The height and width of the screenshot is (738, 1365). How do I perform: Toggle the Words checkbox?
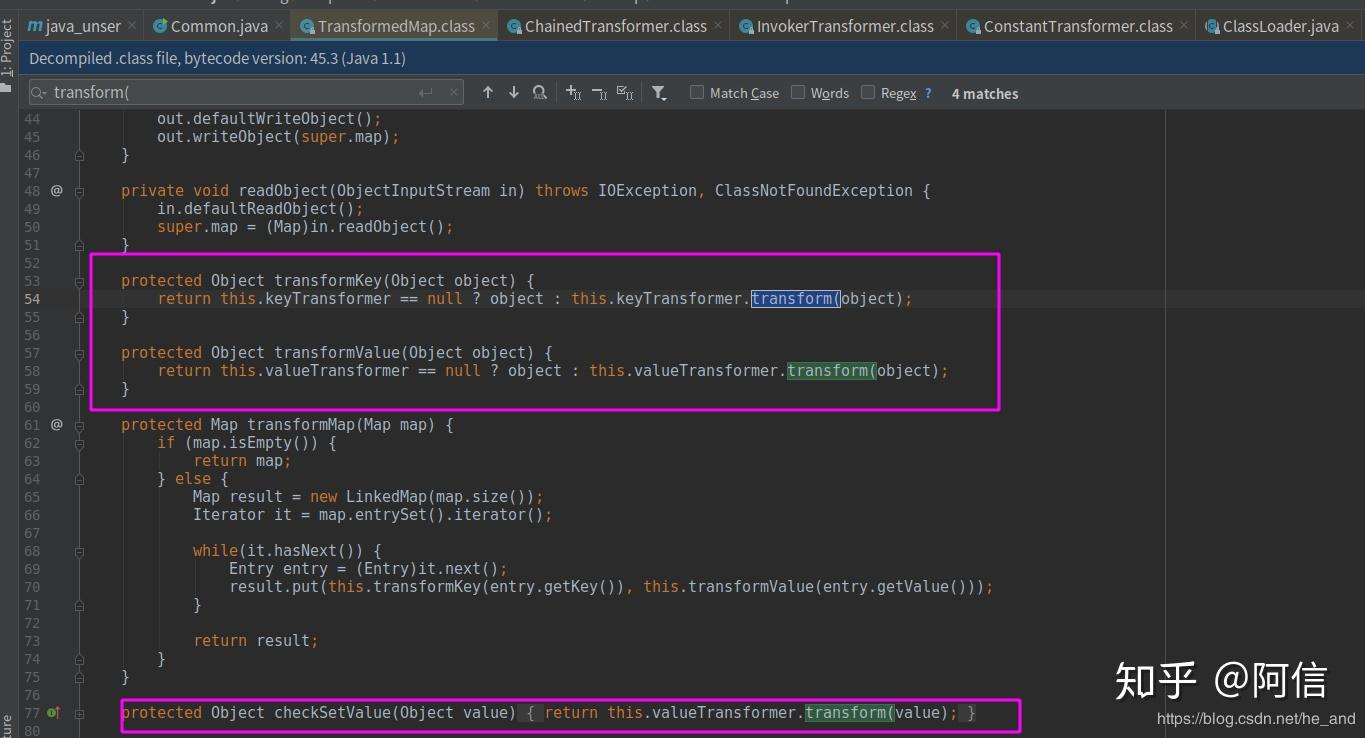[x=798, y=93]
